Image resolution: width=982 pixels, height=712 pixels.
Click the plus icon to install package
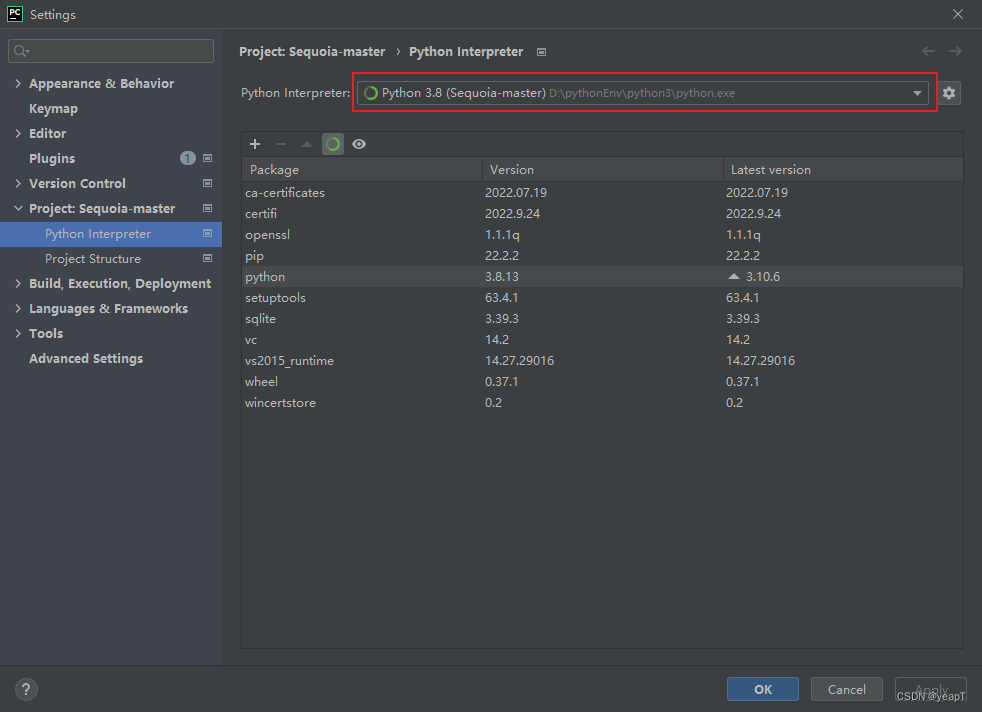coord(255,144)
